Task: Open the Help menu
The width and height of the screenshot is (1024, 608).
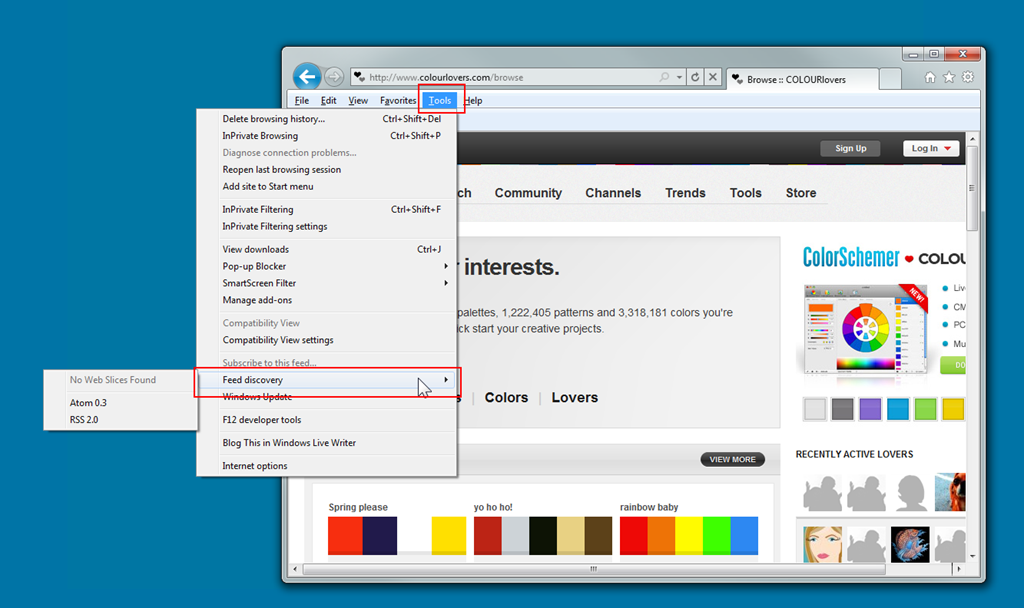Action: coord(473,101)
